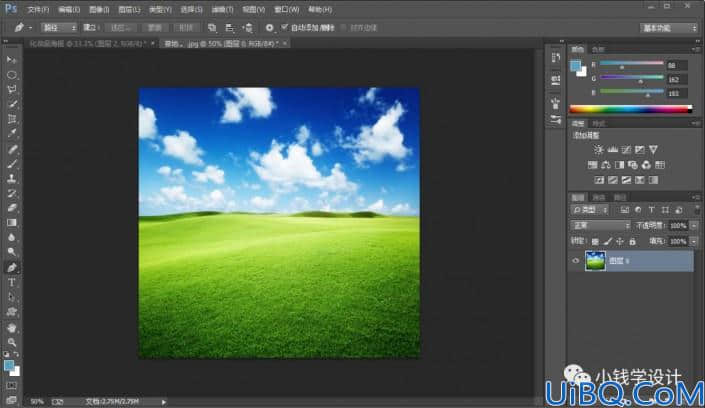The height and width of the screenshot is (408, 705).
Task: Switch to the Swatches panel tab
Action: click(x=598, y=49)
